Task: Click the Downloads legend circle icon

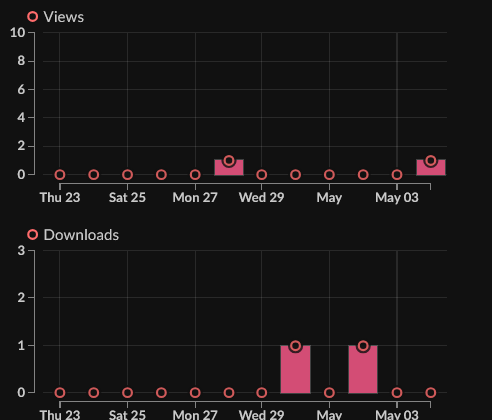Action: (x=33, y=235)
